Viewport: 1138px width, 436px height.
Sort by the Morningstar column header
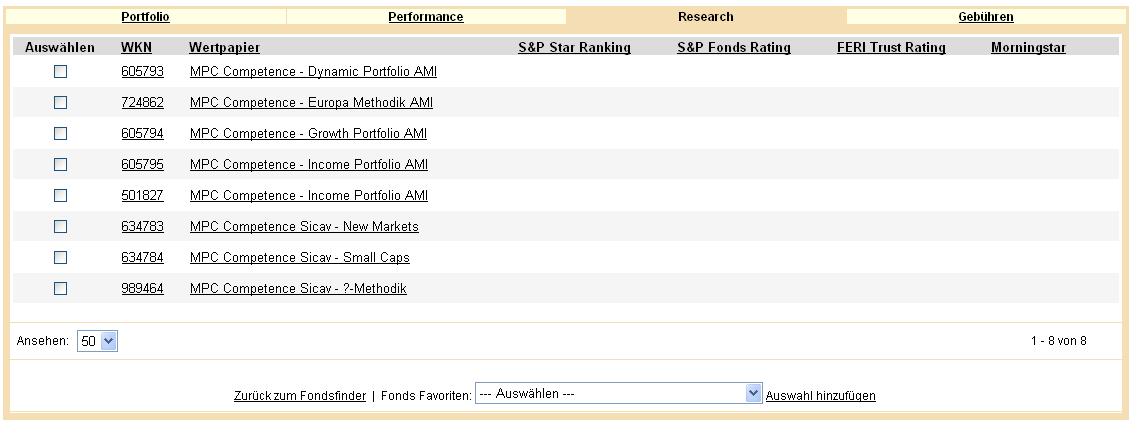click(1028, 48)
